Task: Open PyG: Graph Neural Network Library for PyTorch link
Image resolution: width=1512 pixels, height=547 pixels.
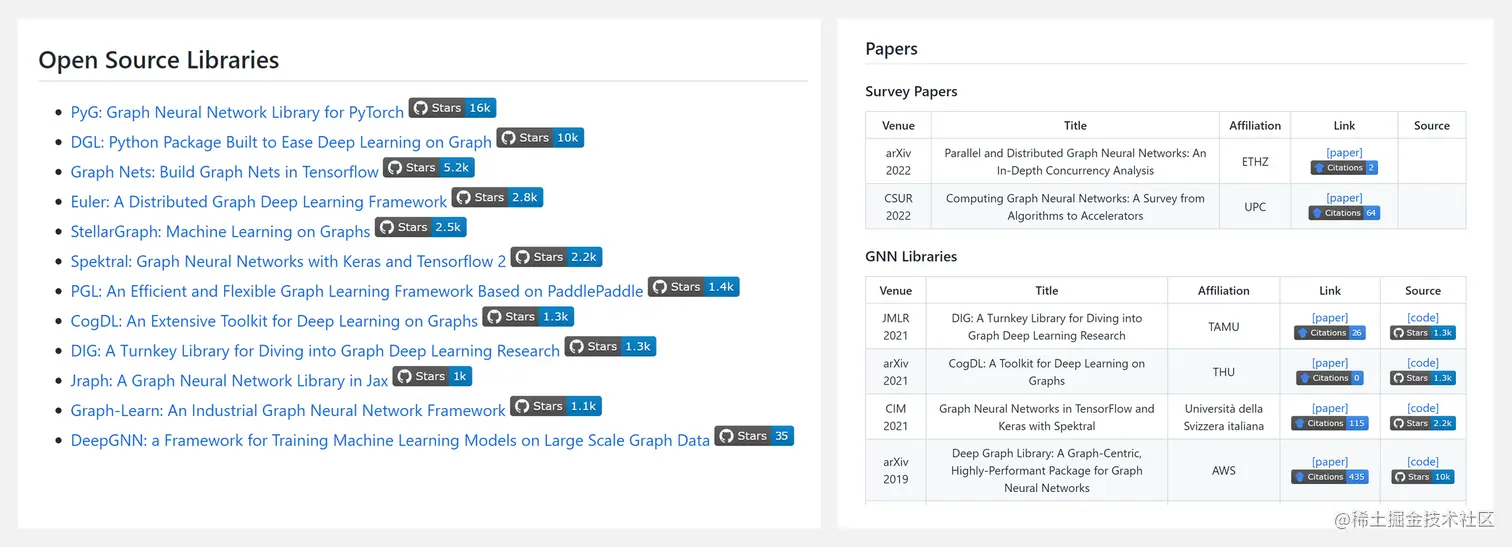Action: click(x=237, y=112)
